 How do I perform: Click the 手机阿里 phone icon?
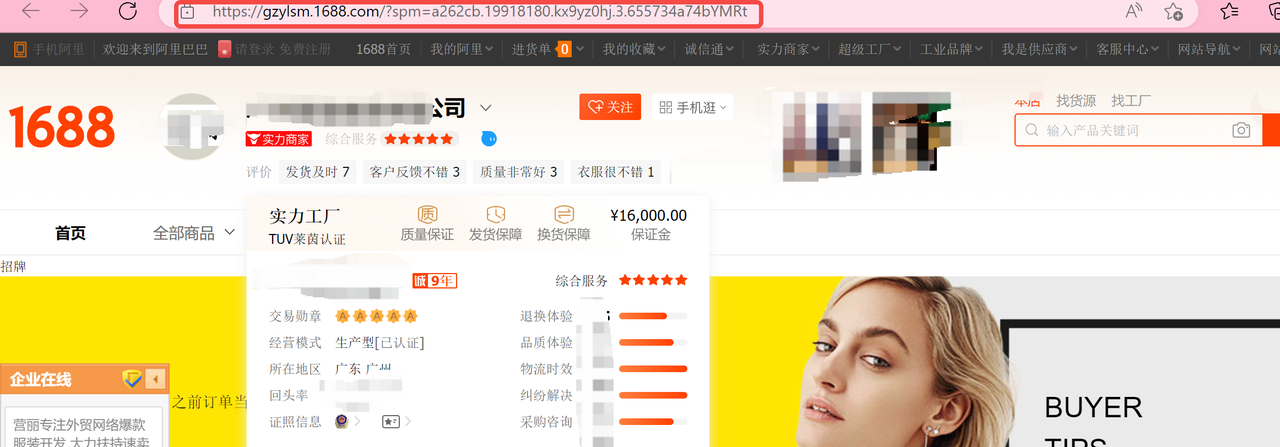(20, 49)
